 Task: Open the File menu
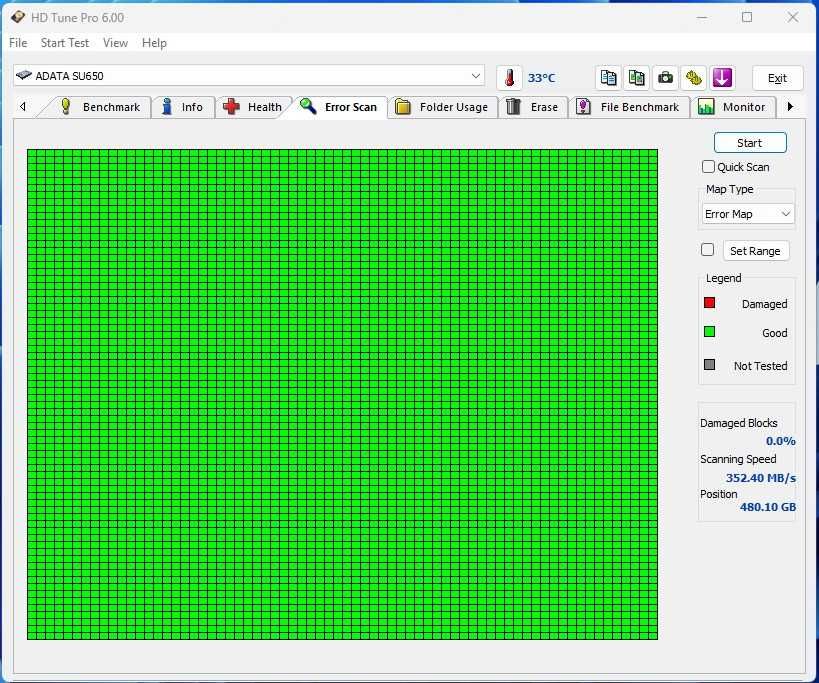click(18, 43)
